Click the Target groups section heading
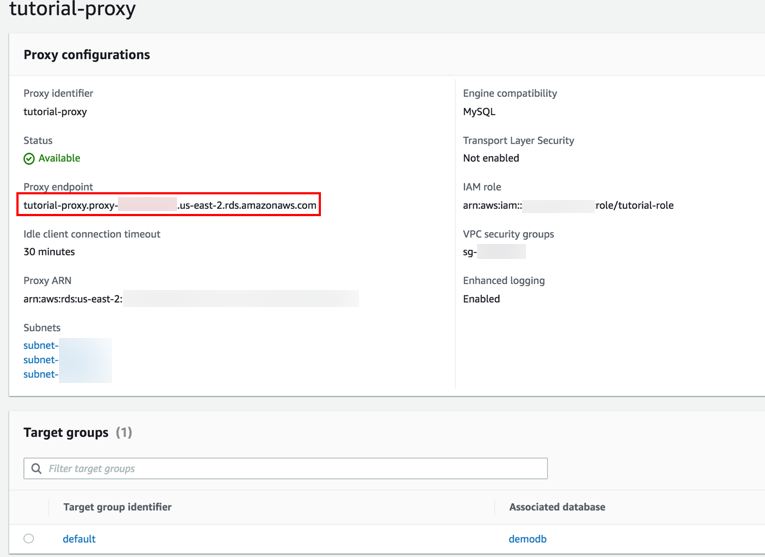The width and height of the screenshot is (765, 557). (x=66, y=433)
